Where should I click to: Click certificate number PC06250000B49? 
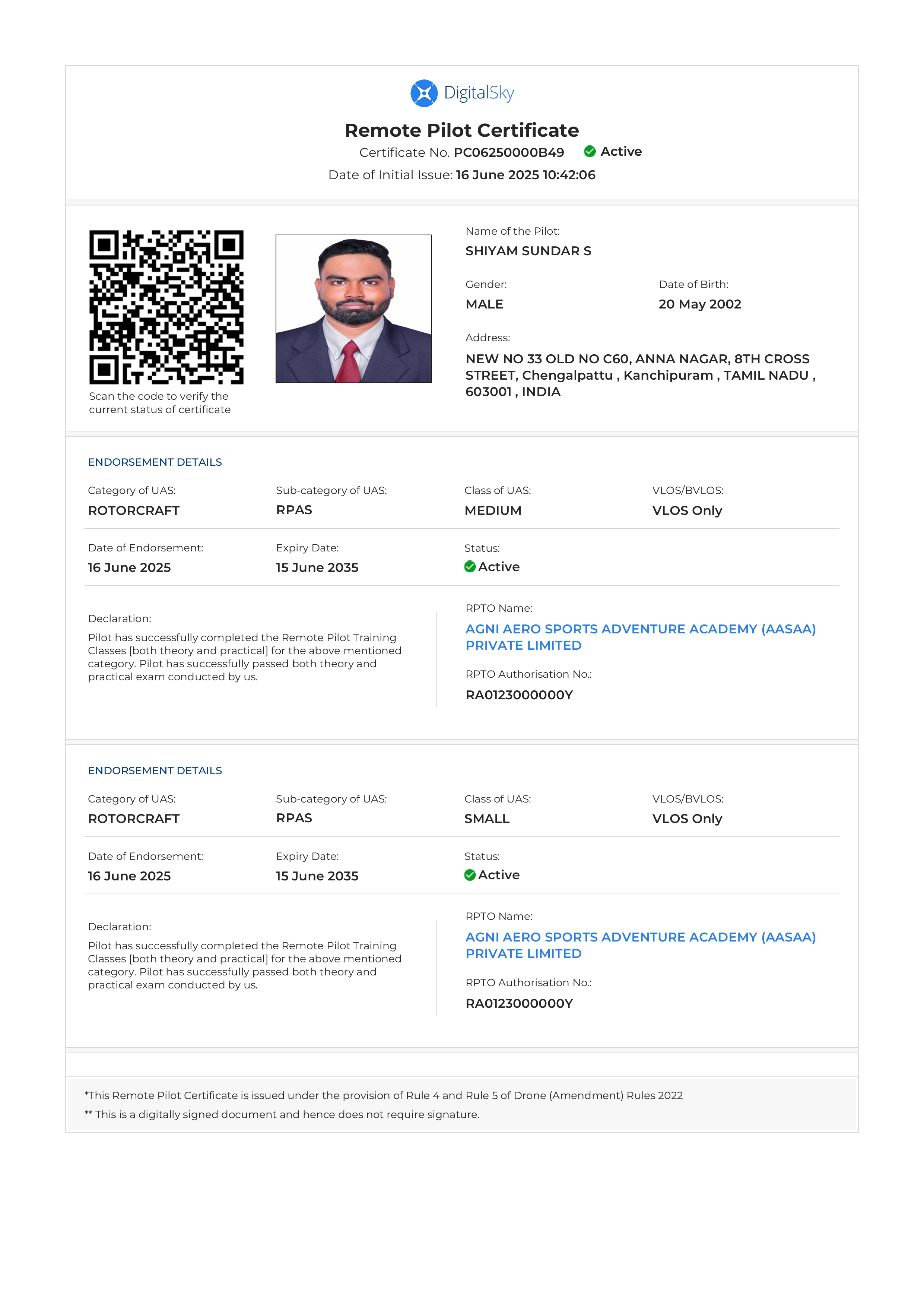508,152
